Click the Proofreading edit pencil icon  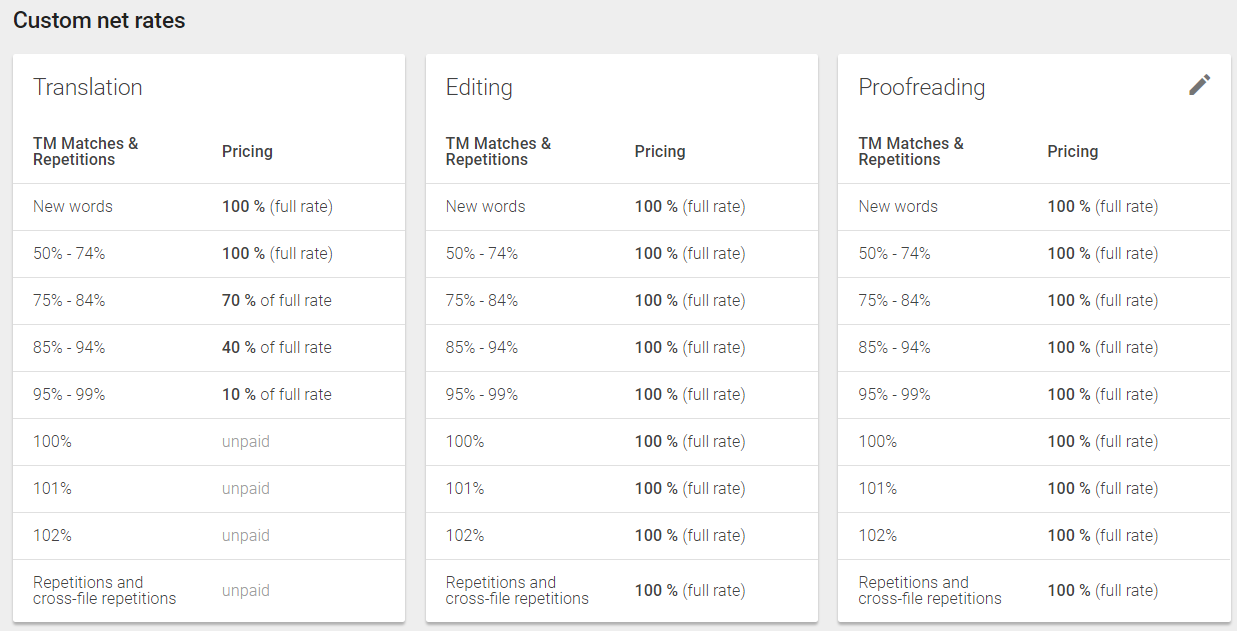[1199, 85]
